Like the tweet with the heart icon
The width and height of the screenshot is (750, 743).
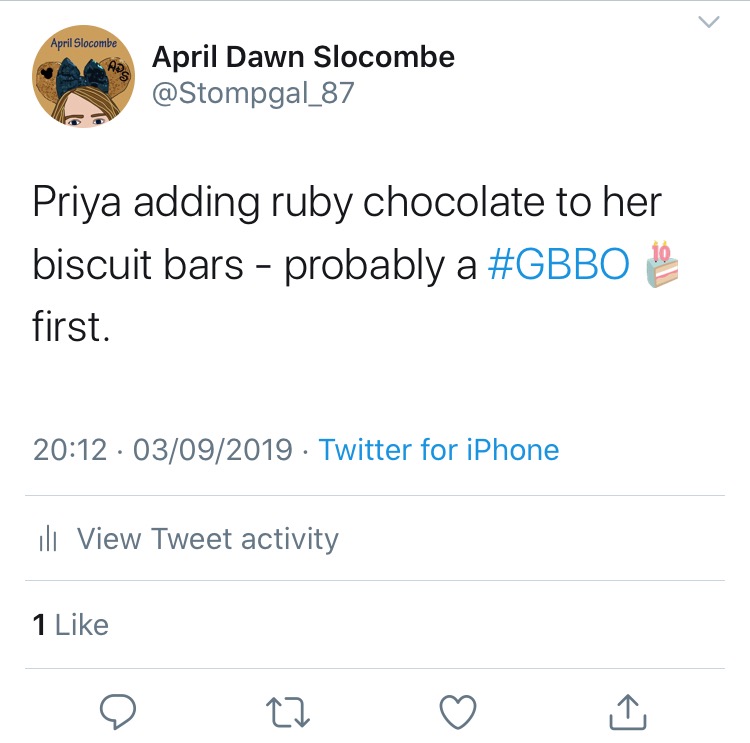click(457, 711)
